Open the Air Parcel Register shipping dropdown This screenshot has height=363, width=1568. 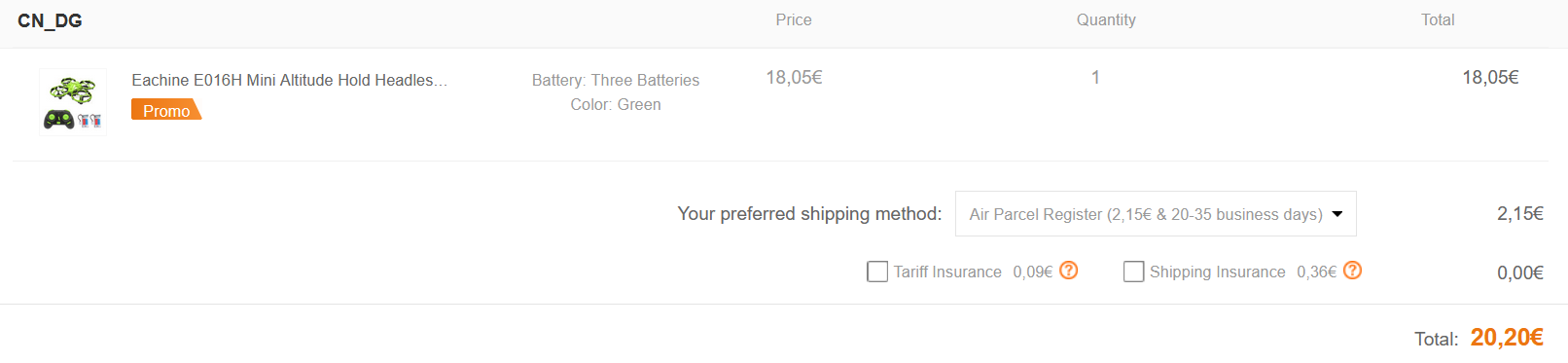pos(1156,214)
